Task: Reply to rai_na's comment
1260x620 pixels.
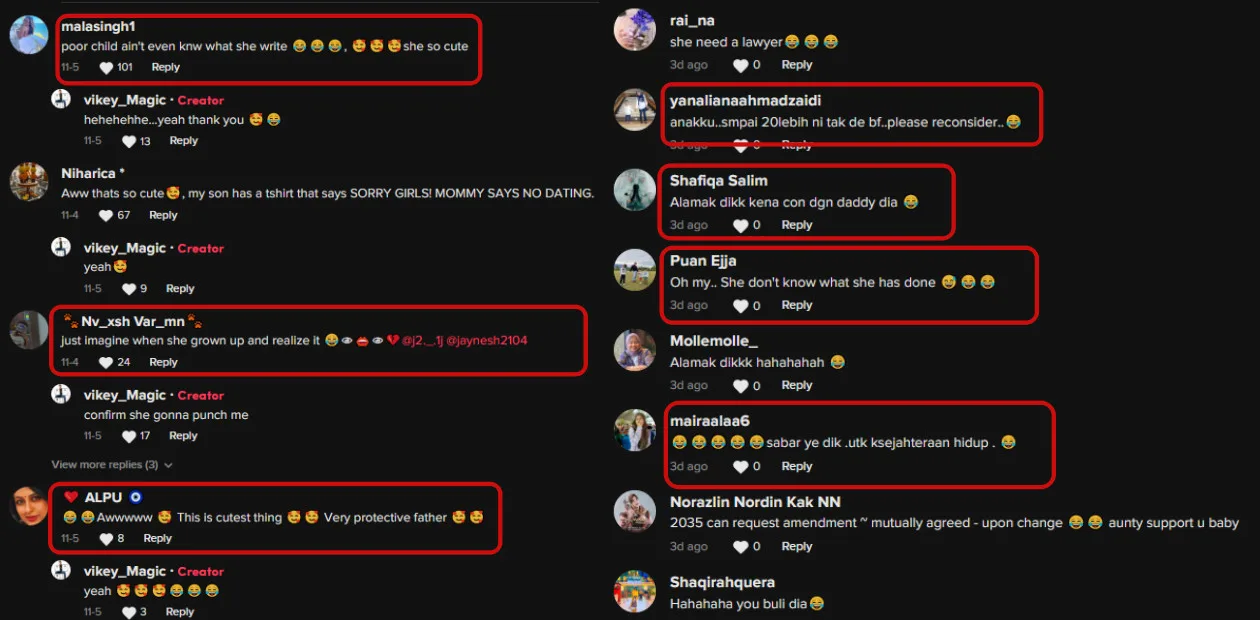Action: coord(797,65)
